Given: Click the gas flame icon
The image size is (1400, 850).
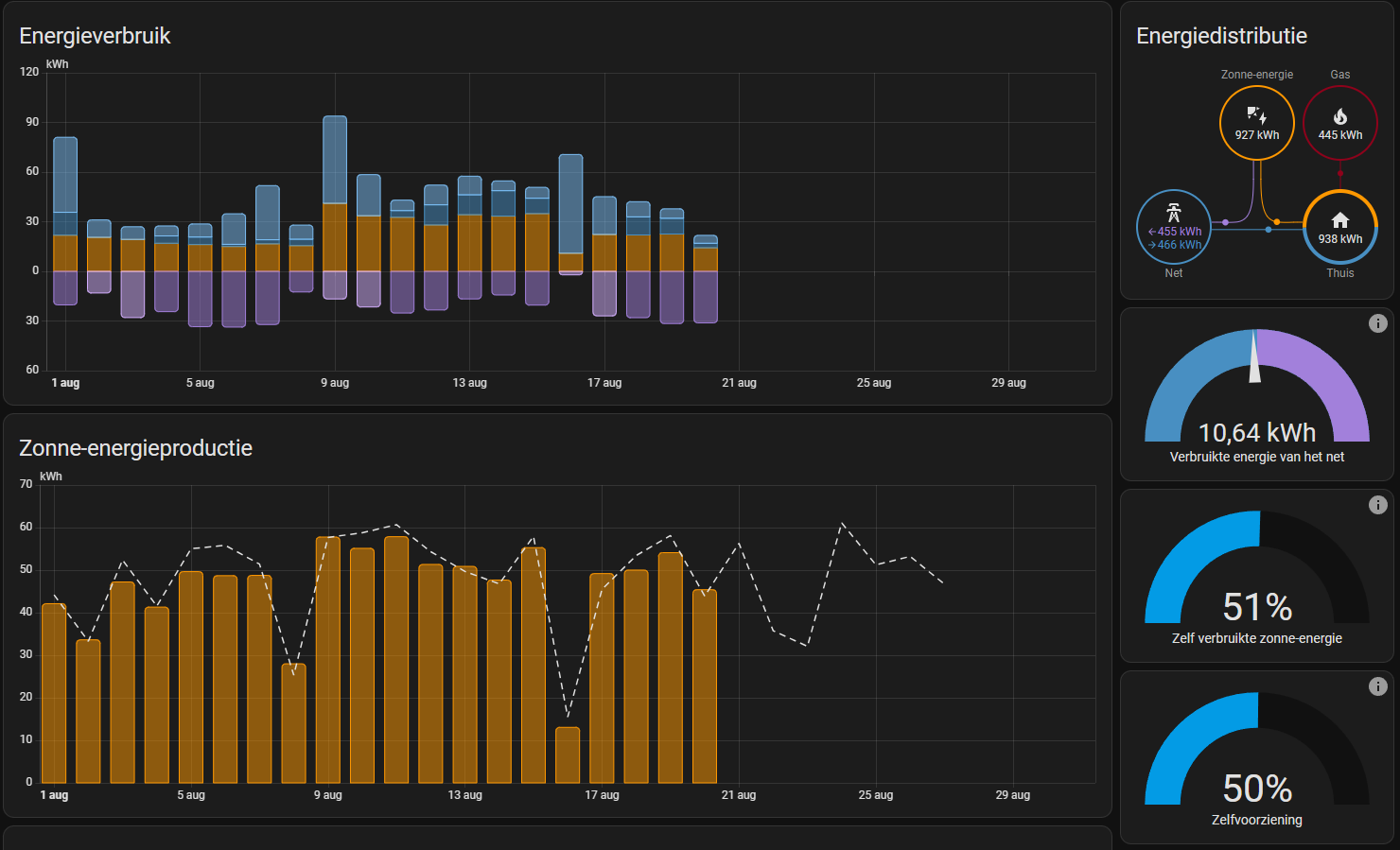Looking at the screenshot, I should [1339, 116].
